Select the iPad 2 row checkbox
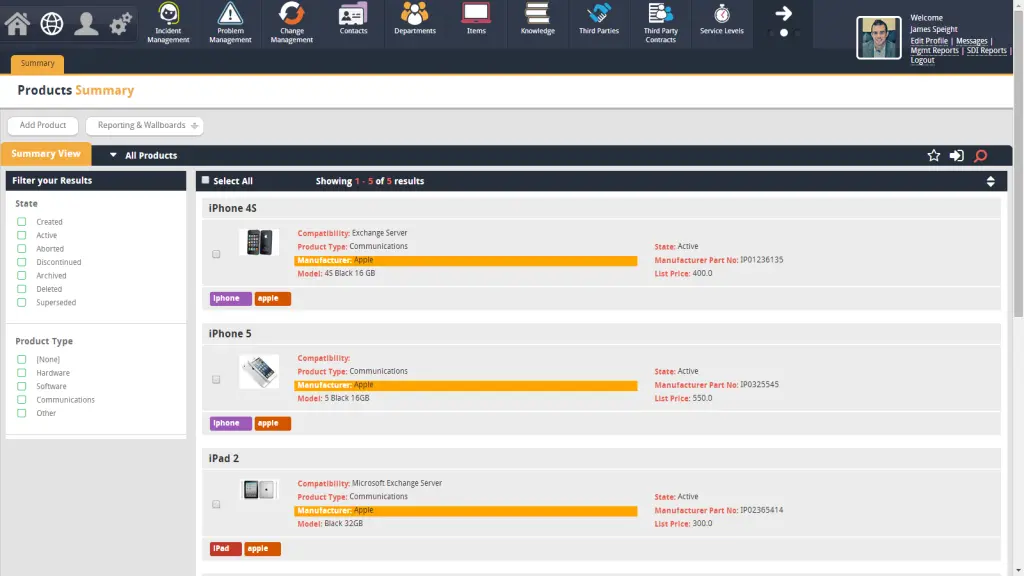Image resolution: width=1024 pixels, height=576 pixels. (216, 504)
